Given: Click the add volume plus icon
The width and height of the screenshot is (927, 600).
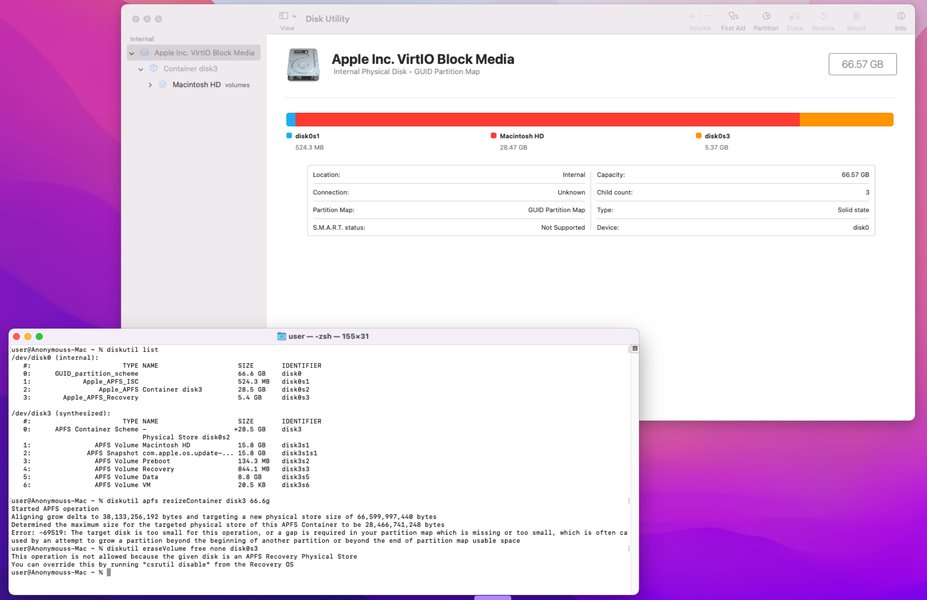Looking at the screenshot, I should click(692, 16).
